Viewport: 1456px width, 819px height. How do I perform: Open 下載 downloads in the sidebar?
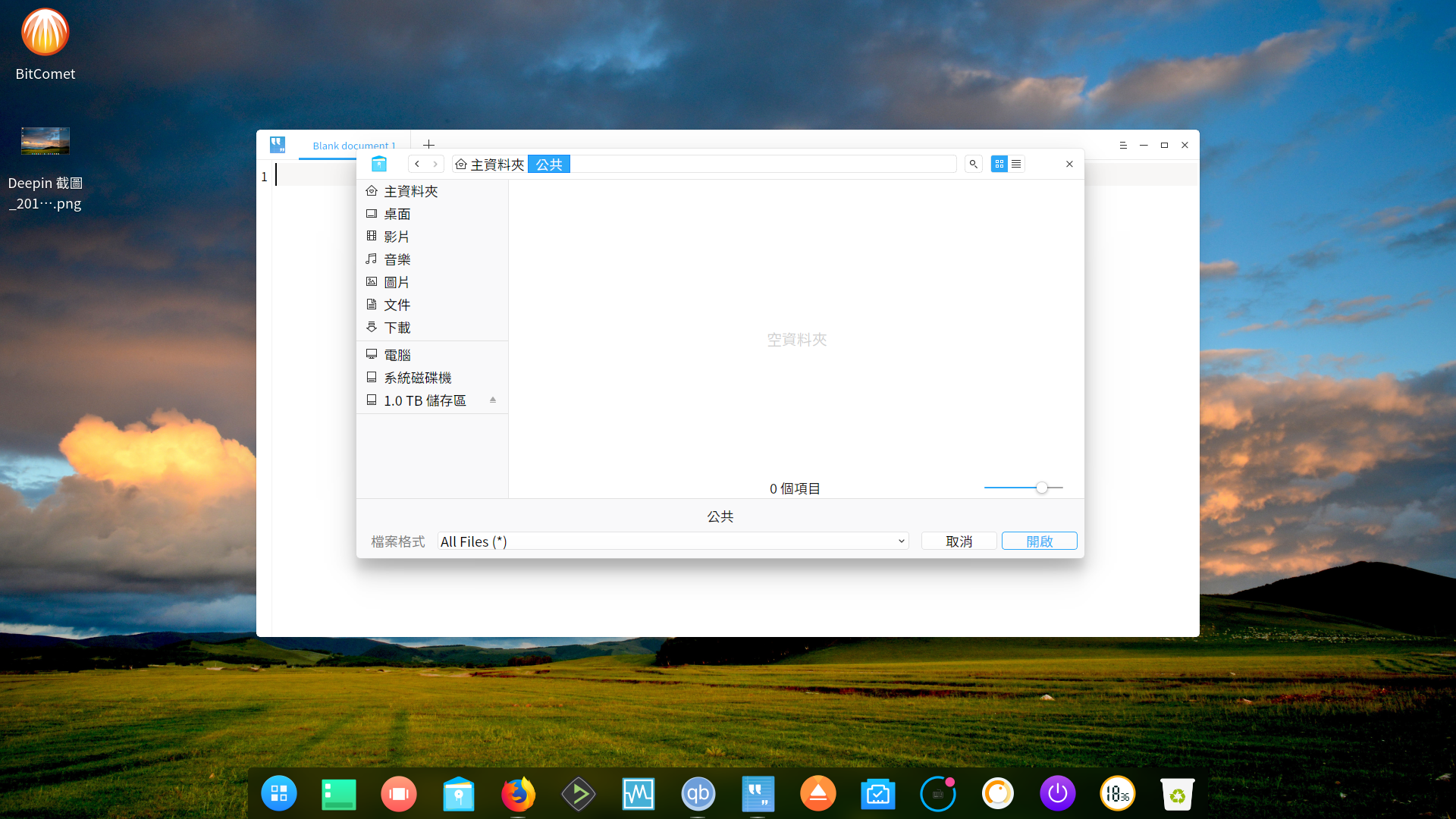tap(397, 327)
